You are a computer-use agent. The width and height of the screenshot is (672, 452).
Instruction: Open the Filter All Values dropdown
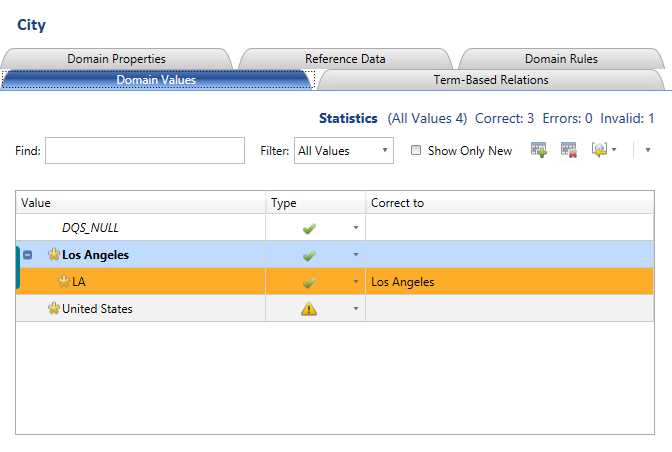coord(343,151)
